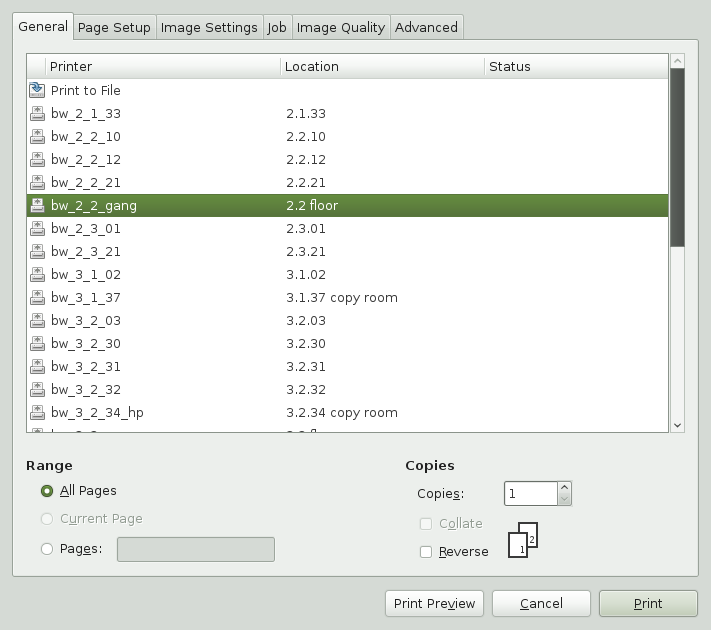711x630 pixels.
Task: Click the scrollbar up arrow
Action: click(677, 61)
